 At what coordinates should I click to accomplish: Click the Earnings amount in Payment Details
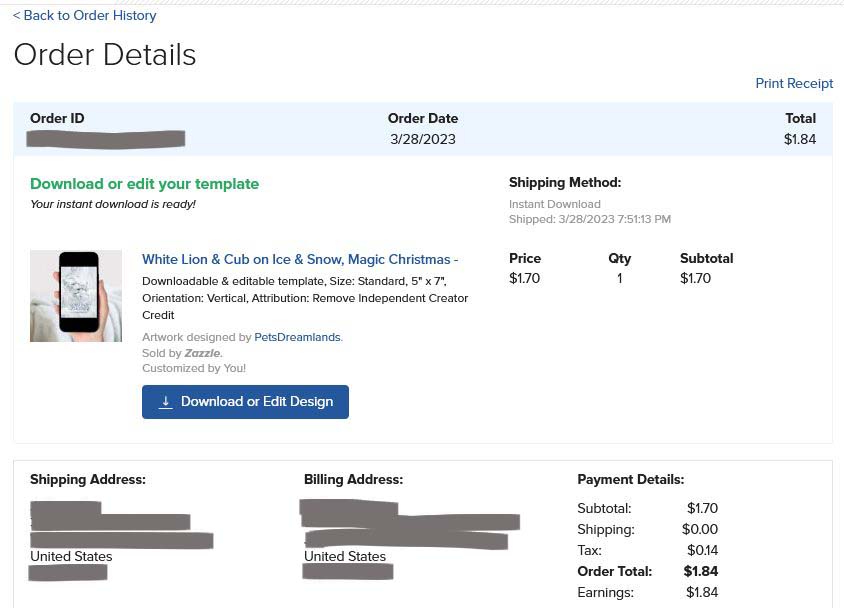(702, 592)
